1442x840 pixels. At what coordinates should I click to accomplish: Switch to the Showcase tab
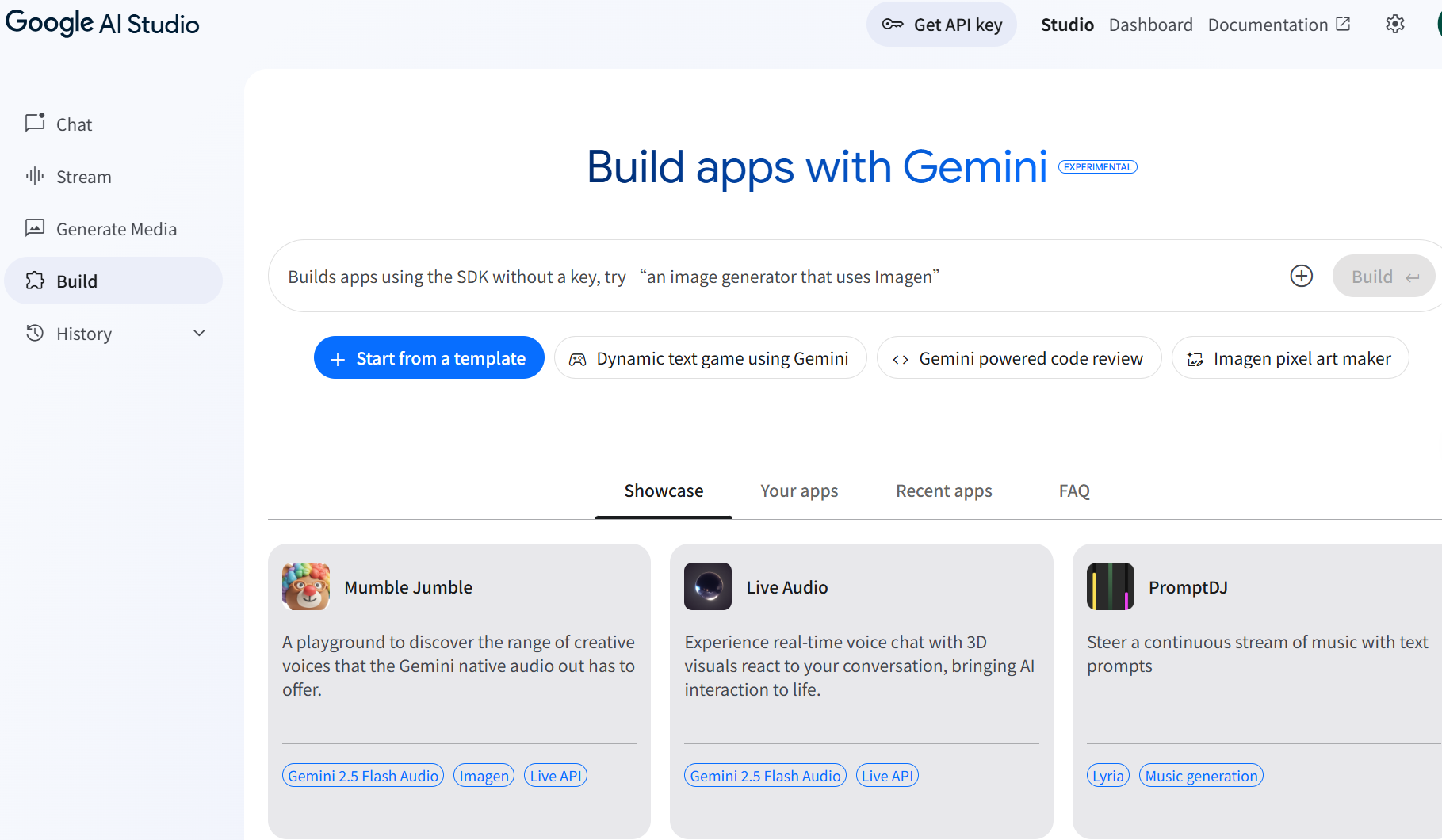664,491
